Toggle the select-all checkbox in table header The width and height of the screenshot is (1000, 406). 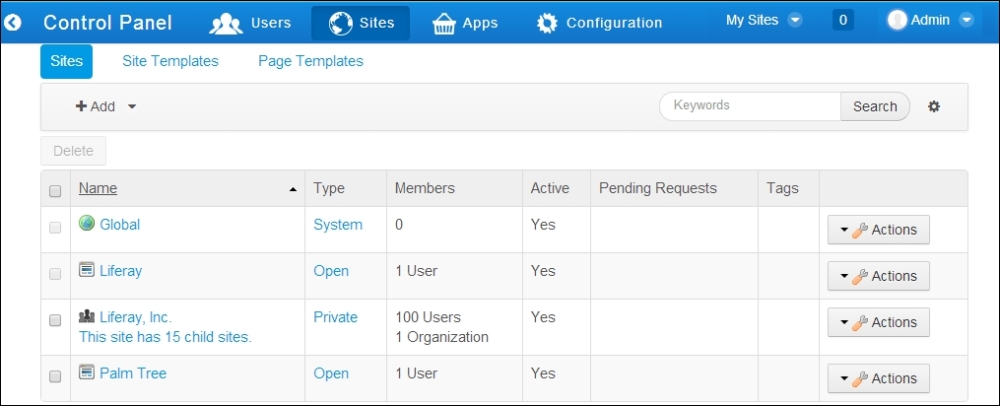click(55, 191)
